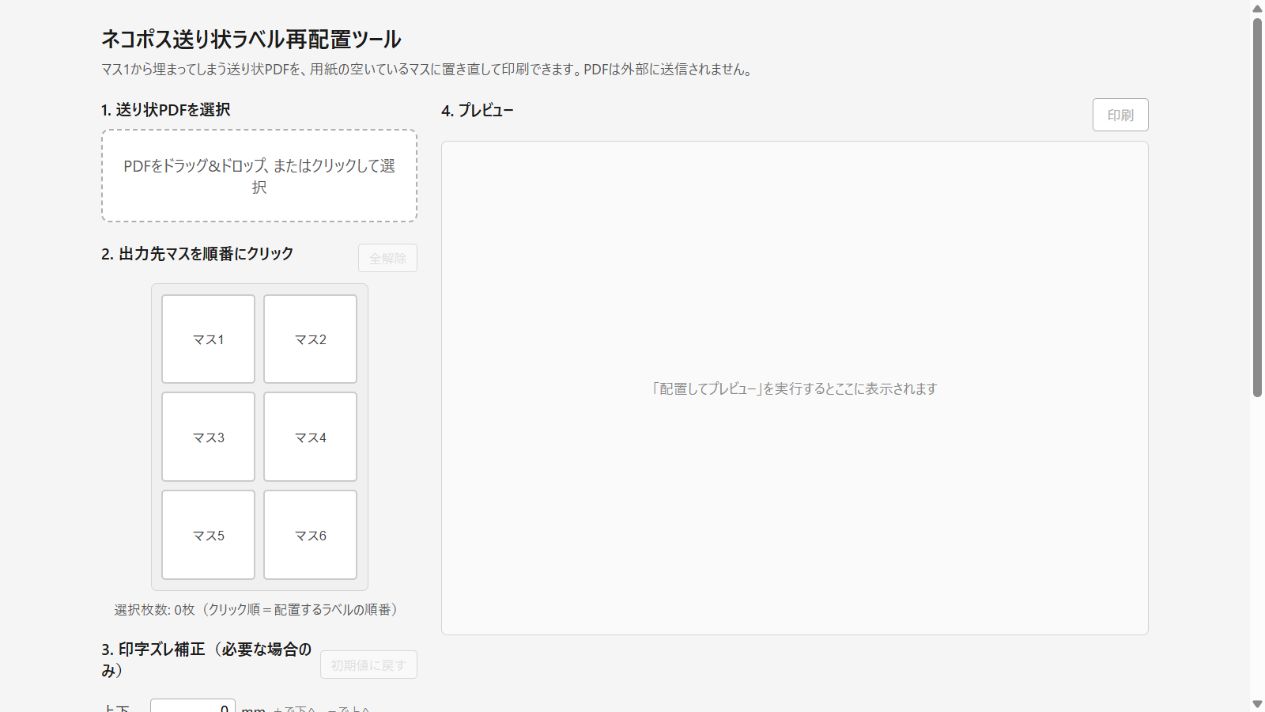This screenshot has width=1265, height=712.
Task: Select output cell マス5
Action: pos(208,535)
